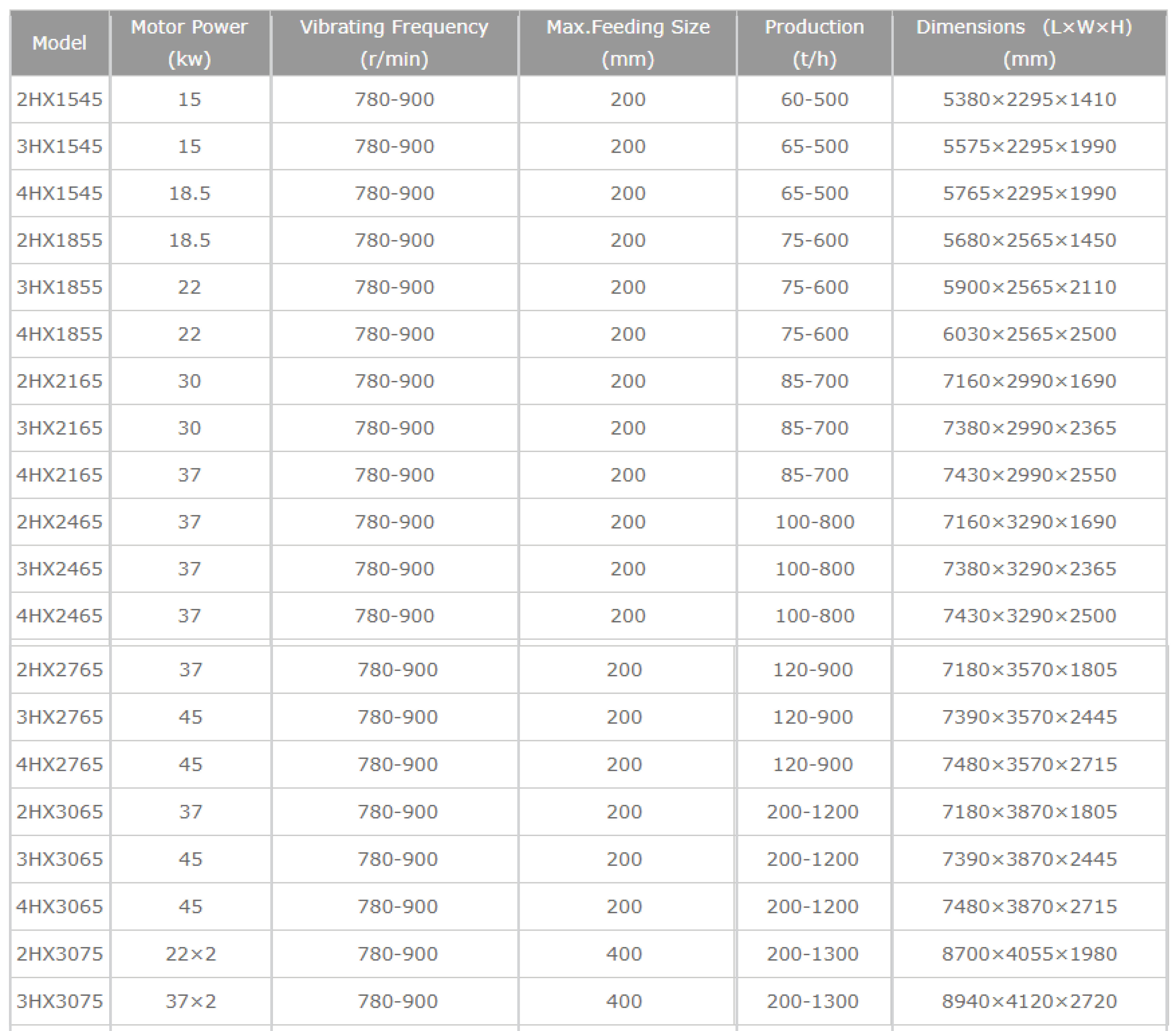Select model cell 3HX1545
1176x1031 pixels.
click(59, 146)
